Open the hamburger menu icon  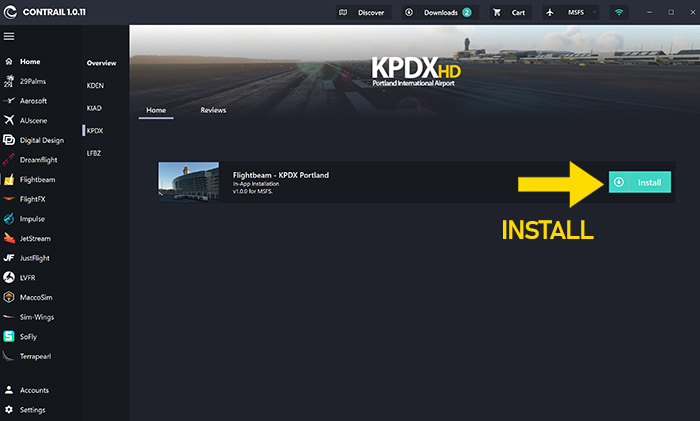pos(9,36)
